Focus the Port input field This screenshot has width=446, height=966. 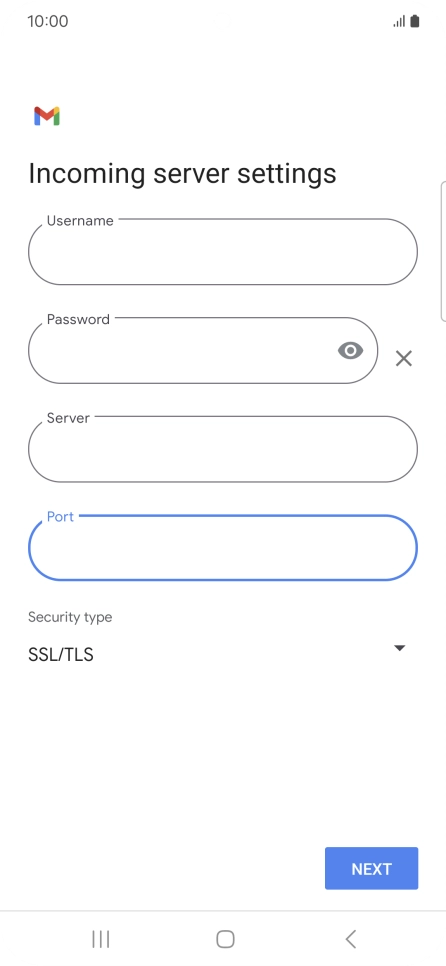[x=223, y=547]
